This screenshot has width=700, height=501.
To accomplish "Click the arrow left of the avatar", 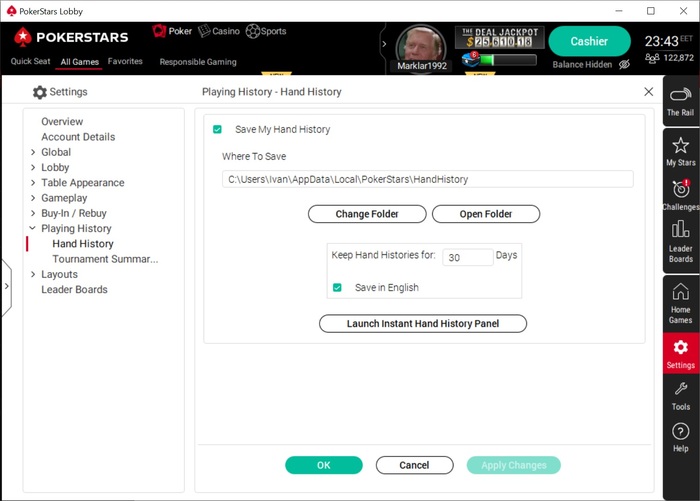I will pos(384,44).
